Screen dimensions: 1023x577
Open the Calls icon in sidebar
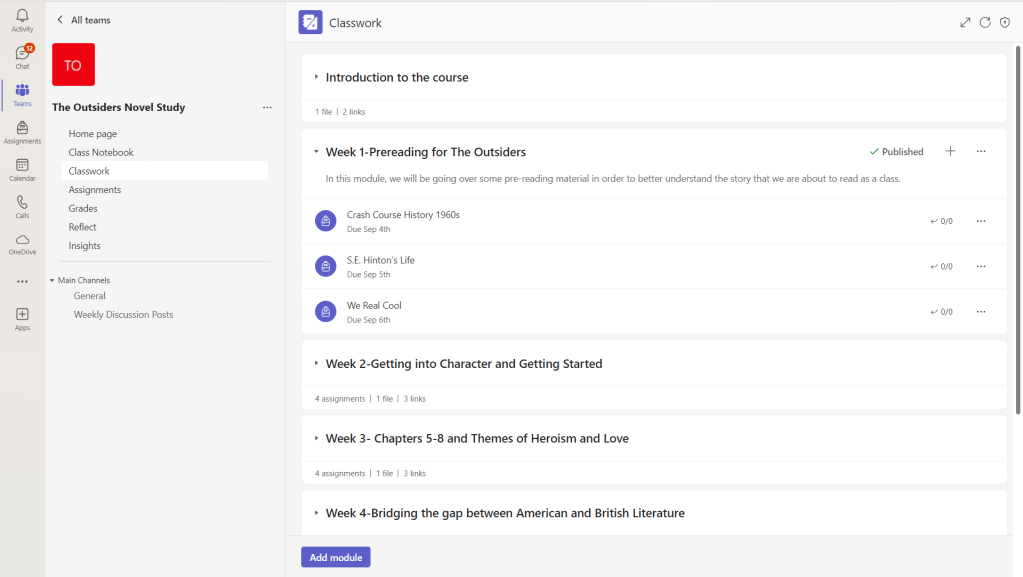click(22, 206)
